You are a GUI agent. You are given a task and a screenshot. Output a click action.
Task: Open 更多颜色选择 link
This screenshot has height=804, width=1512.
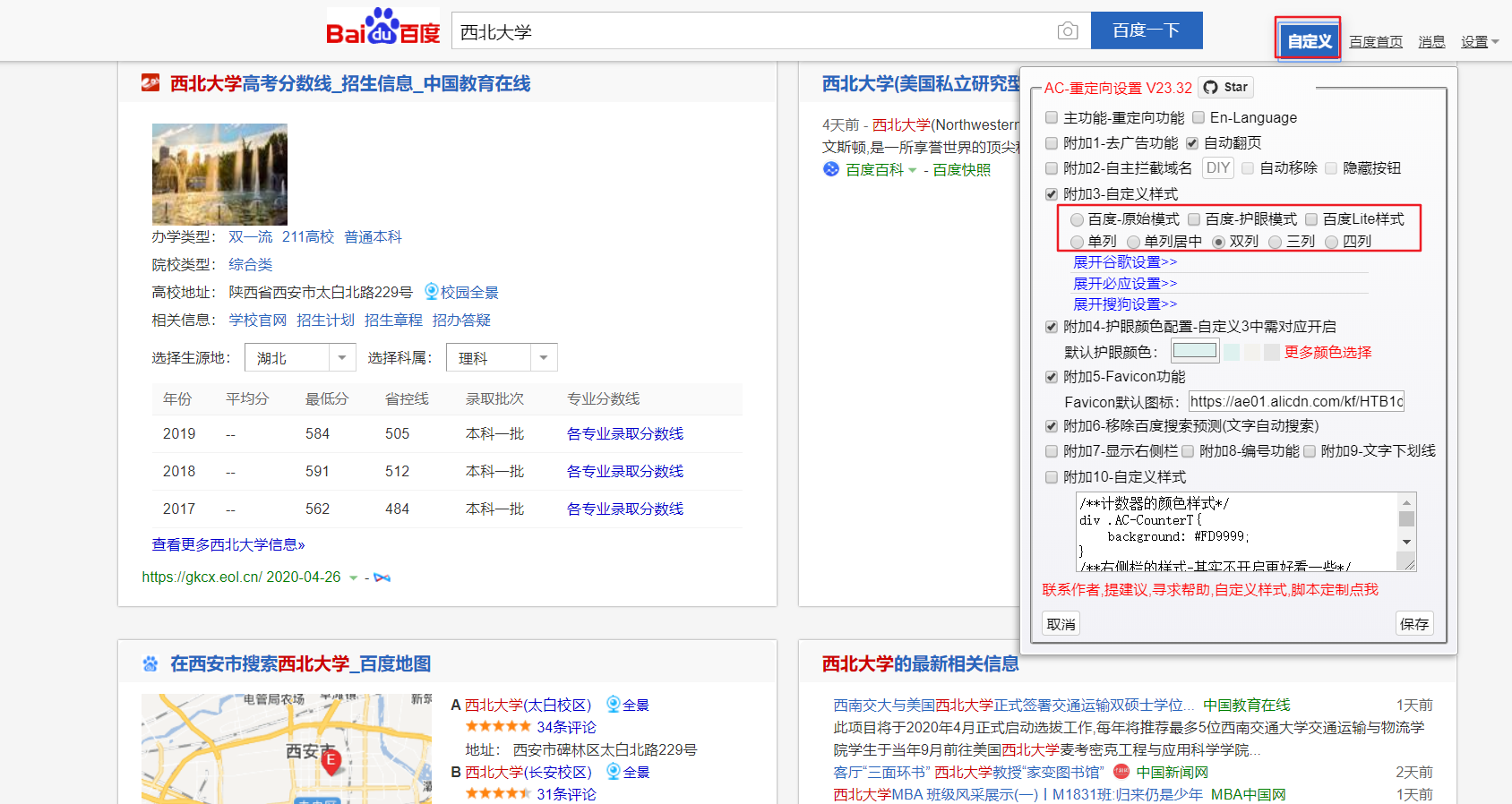(x=1327, y=353)
